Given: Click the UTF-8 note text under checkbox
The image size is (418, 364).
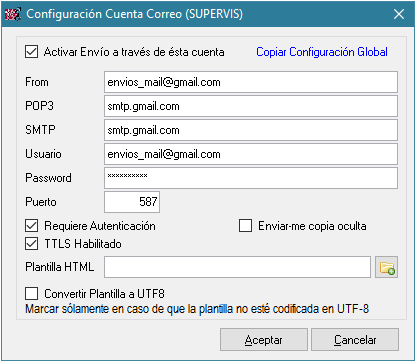Looking at the screenshot, I should pyautogui.click(x=197, y=309).
